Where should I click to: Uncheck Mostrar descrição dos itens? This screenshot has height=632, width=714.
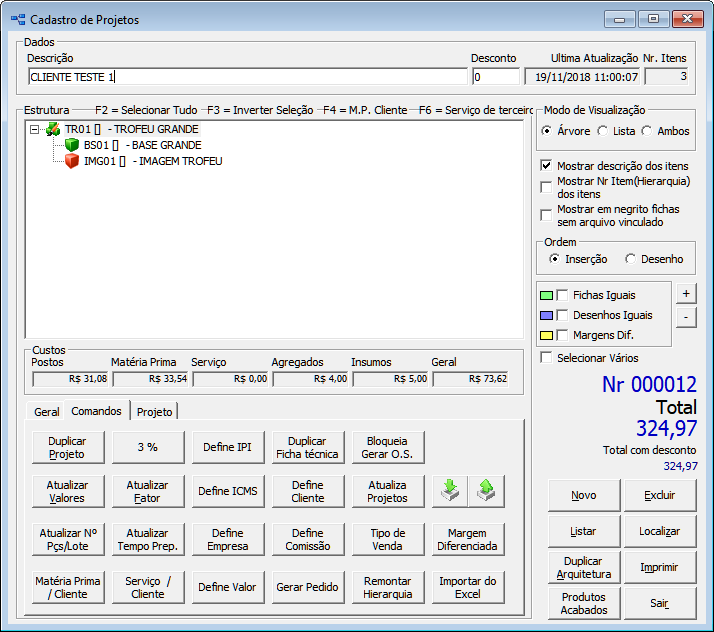coord(546,166)
